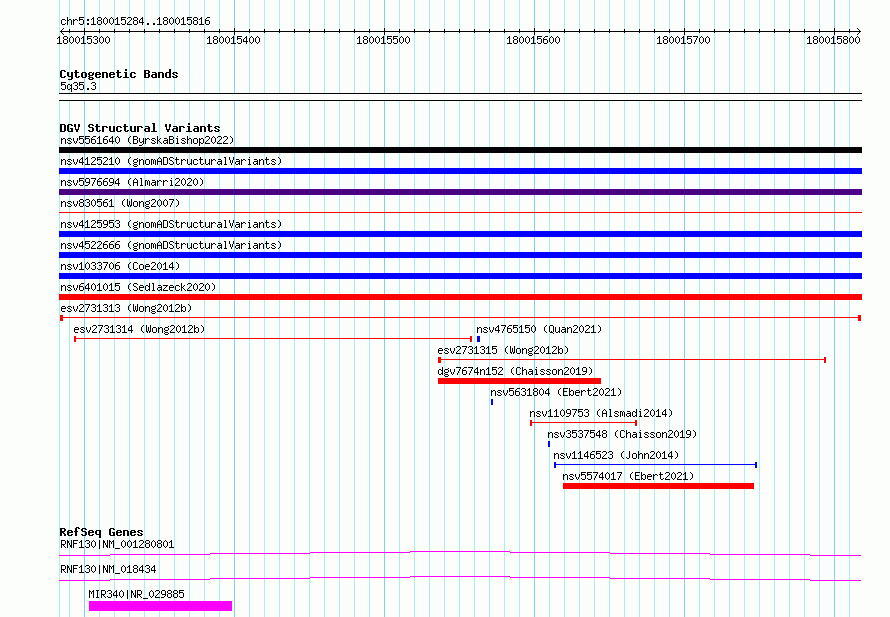Click the nsv5561640 (ByrskaBishop2022) variant label
This screenshot has height=617, width=890.
[147, 140]
